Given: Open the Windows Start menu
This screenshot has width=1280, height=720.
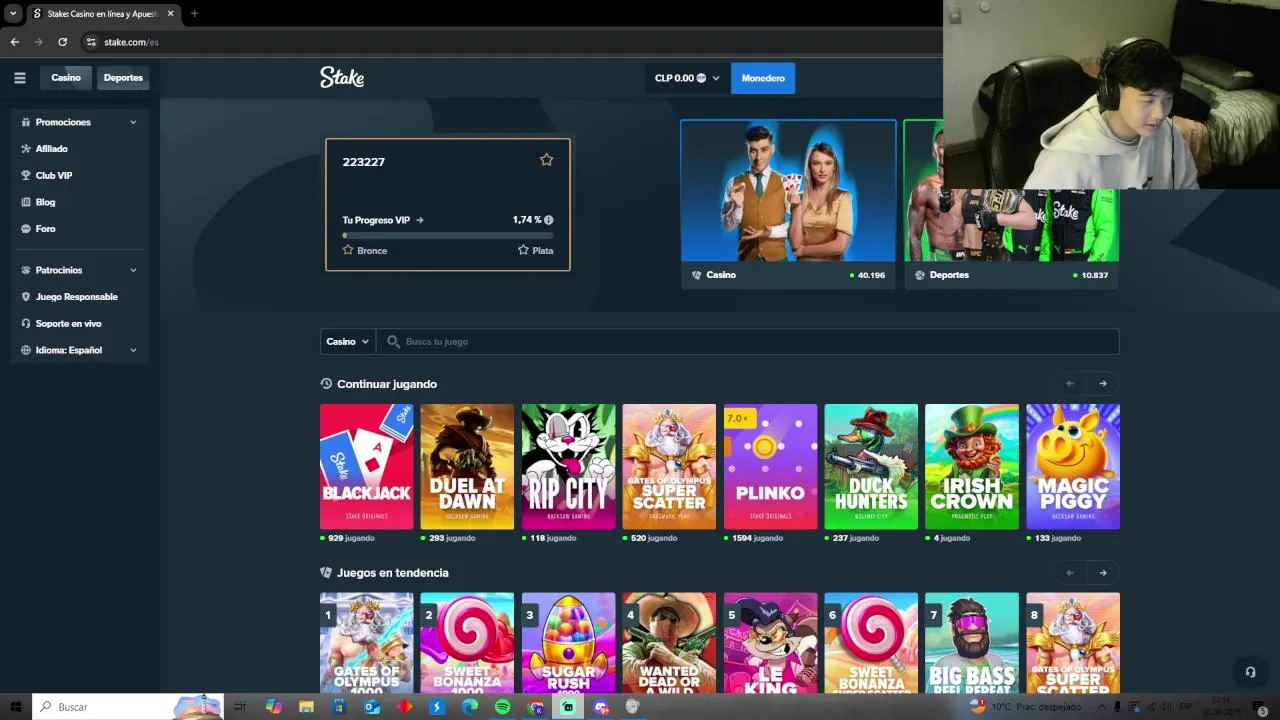Looking at the screenshot, I should (16, 707).
